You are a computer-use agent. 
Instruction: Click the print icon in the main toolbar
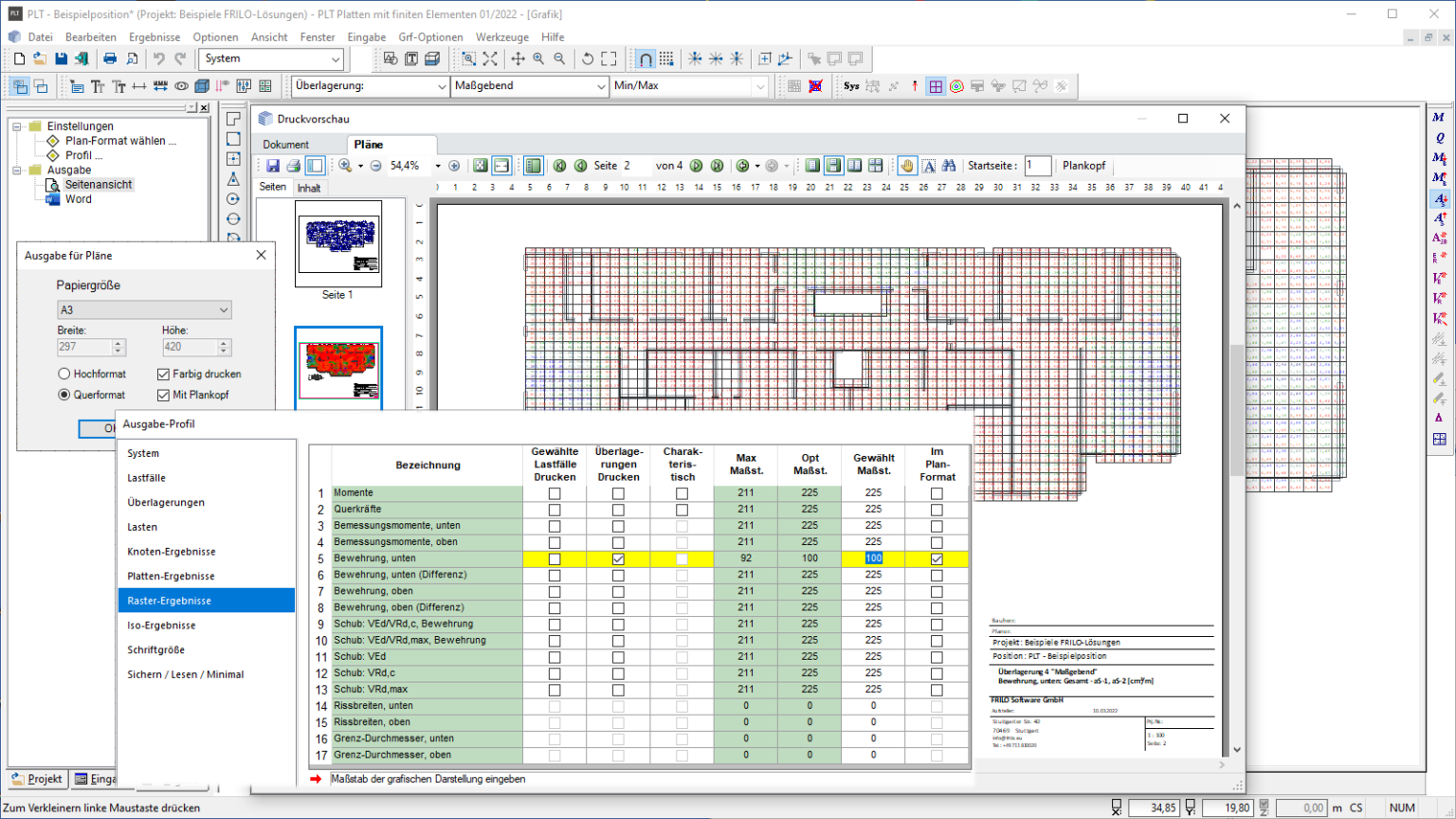[x=110, y=59]
